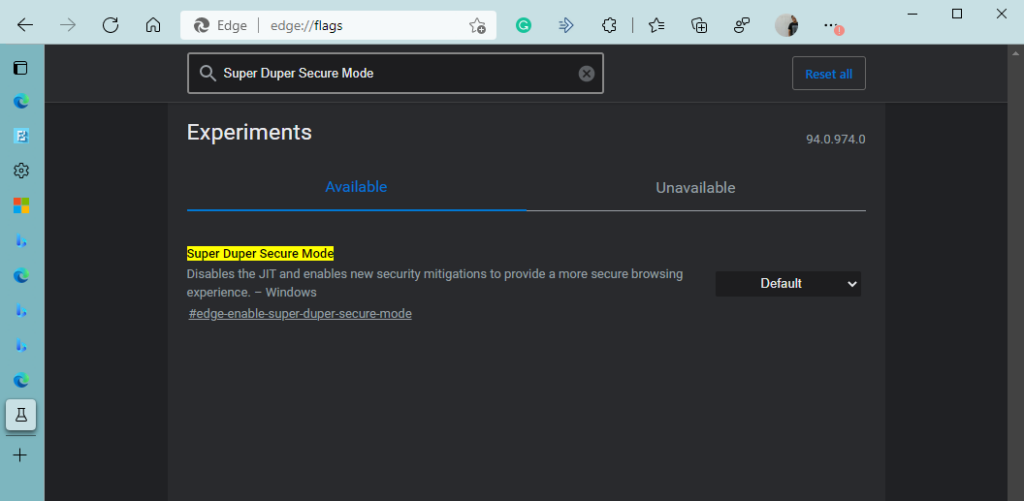Click the Experiments heading

click(x=249, y=133)
